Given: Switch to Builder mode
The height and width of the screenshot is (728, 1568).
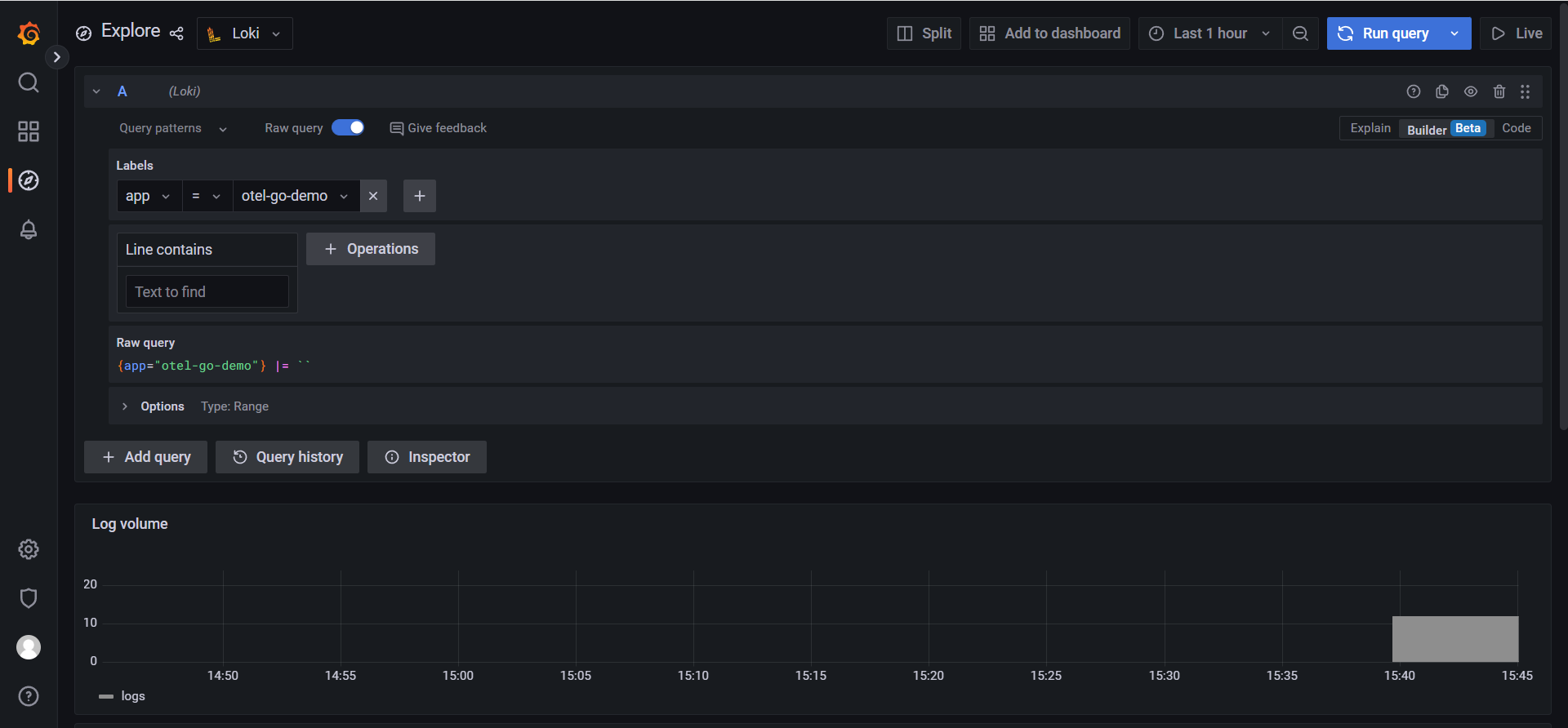Looking at the screenshot, I should (1446, 129).
